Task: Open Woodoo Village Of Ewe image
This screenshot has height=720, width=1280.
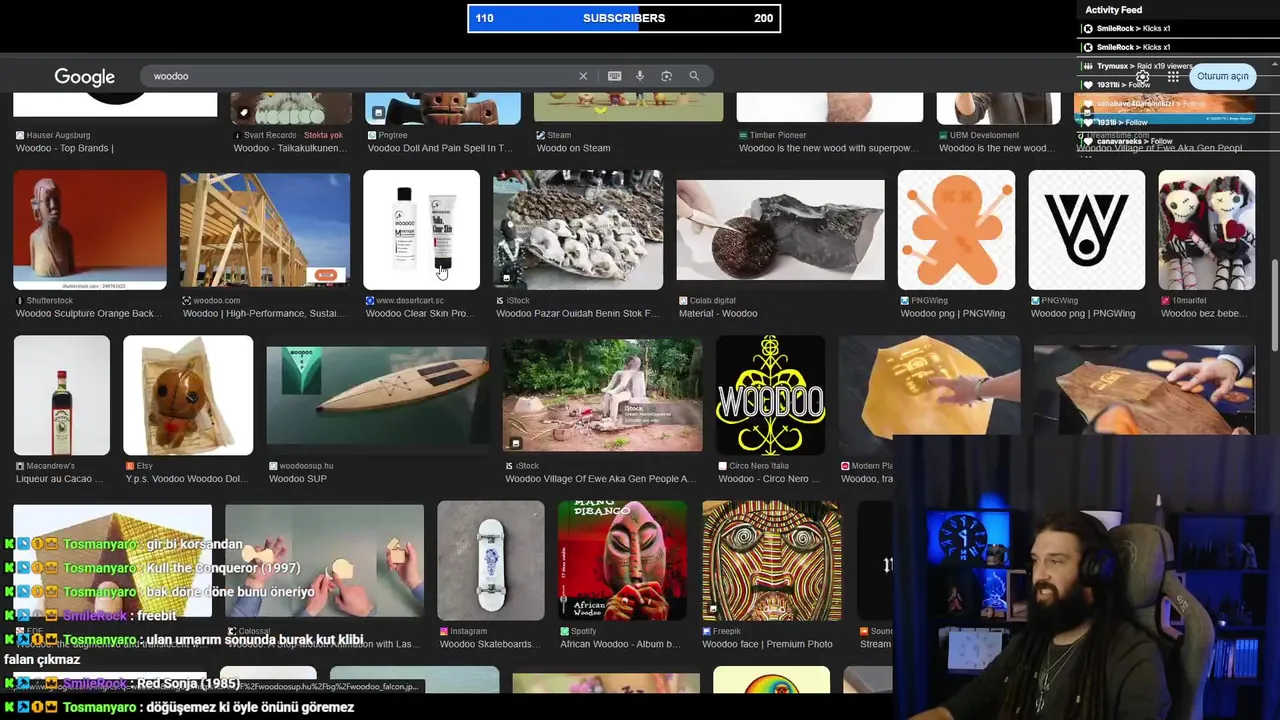Action: point(602,395)
